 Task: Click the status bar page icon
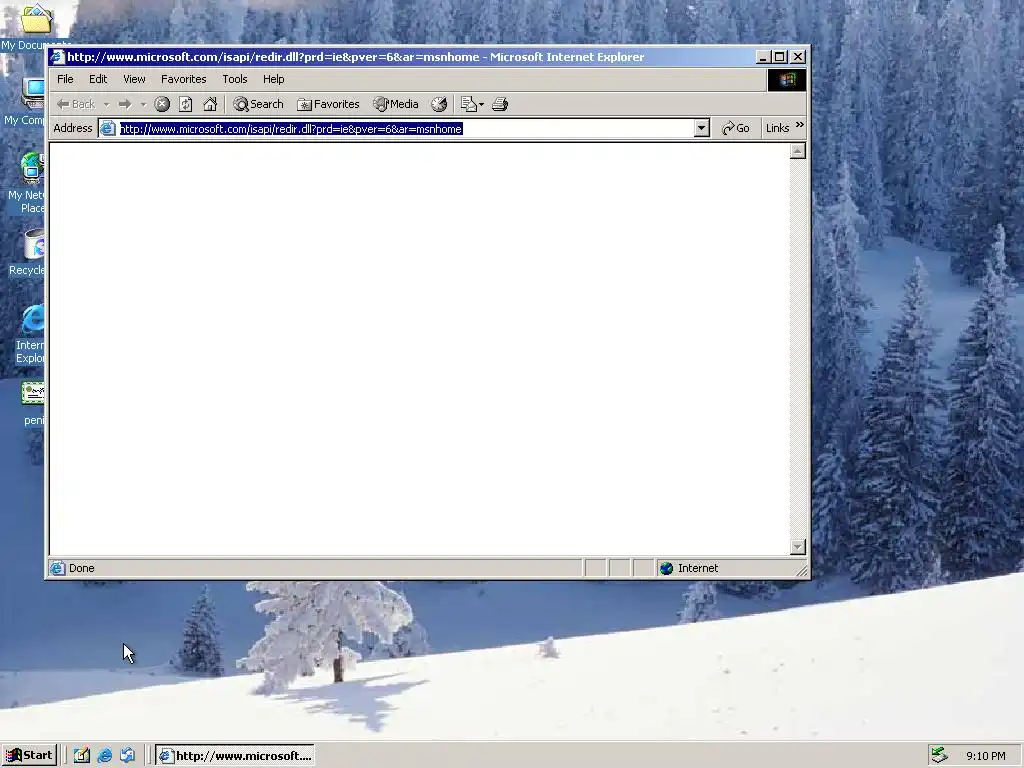58,568
